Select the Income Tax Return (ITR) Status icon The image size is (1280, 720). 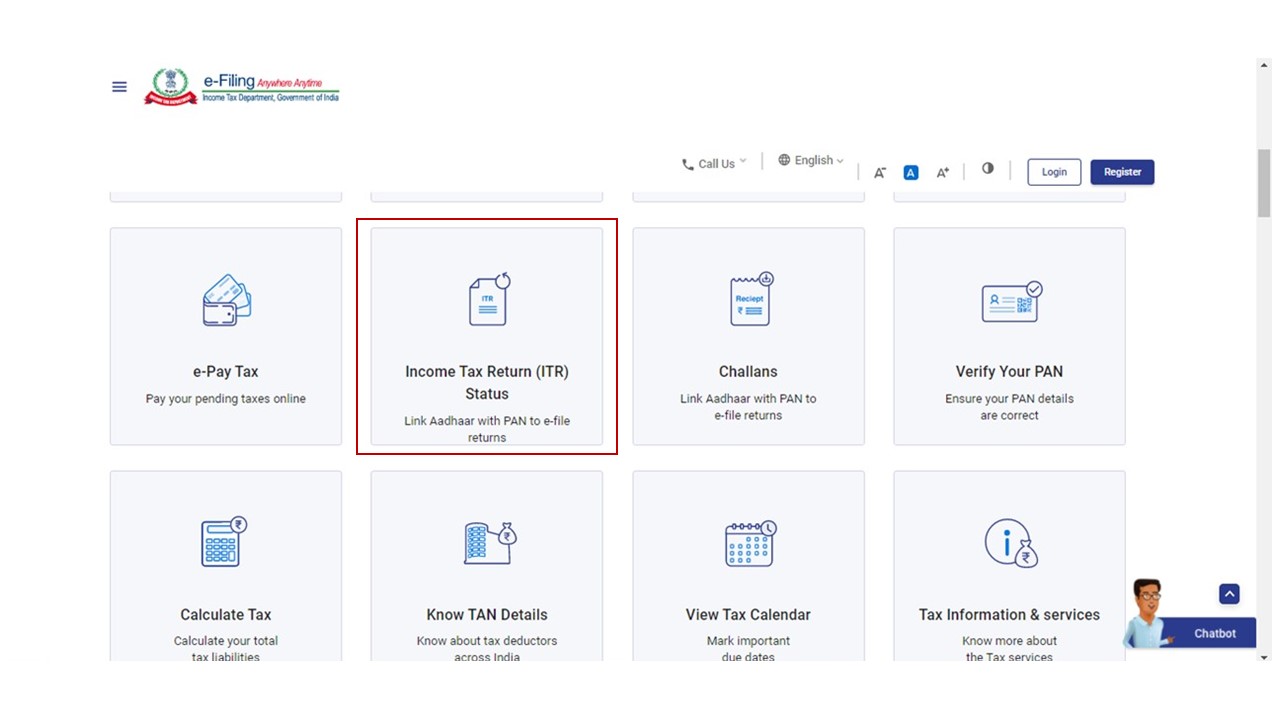pos(487,297)
